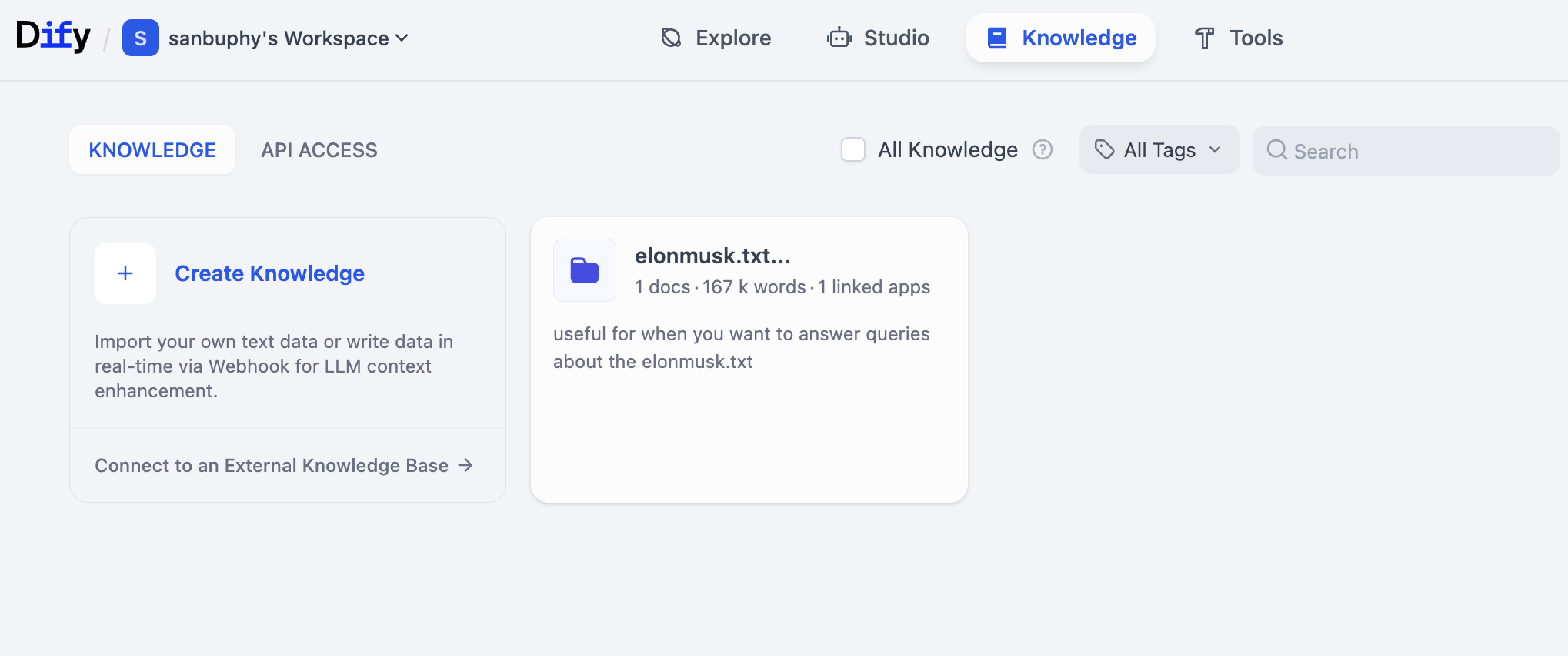The width and height of the screenshot is (1568, 656).
Task: Expand the sanbuphy's Workspace dropdown
Action: click(x=289, y=38)
